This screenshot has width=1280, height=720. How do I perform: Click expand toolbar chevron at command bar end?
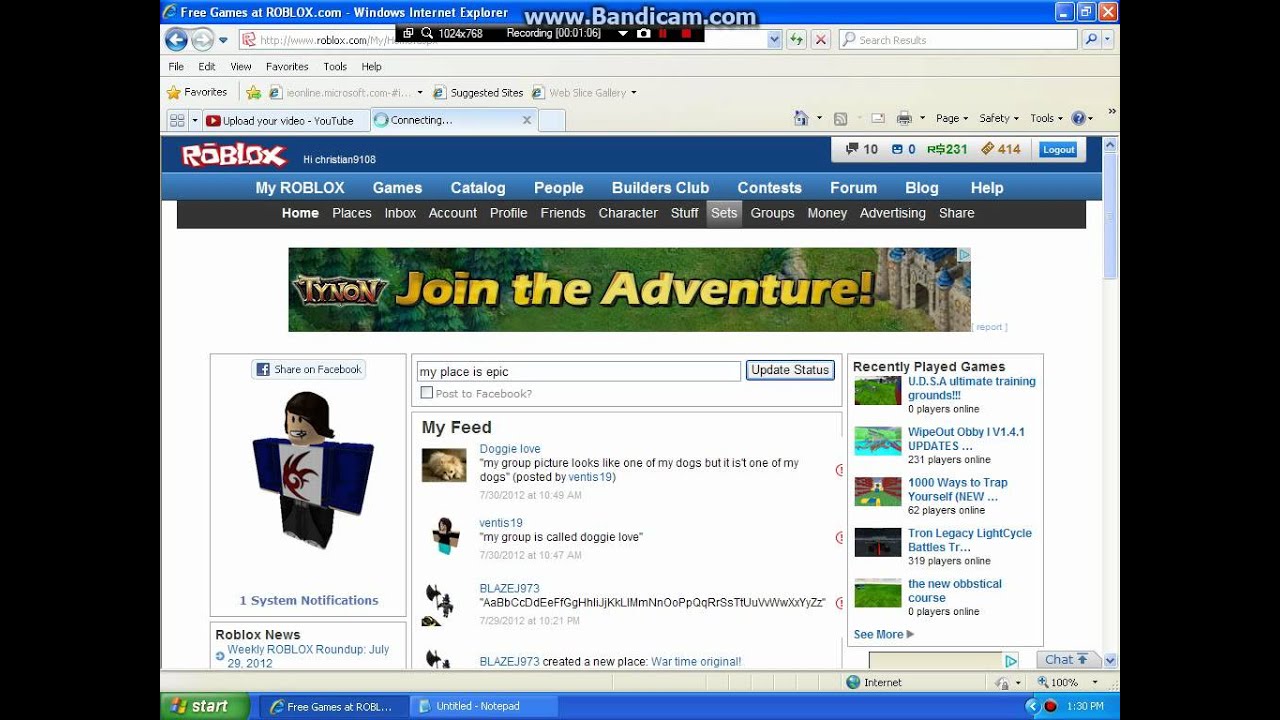pyautogui.click(x=1112, y=112)
